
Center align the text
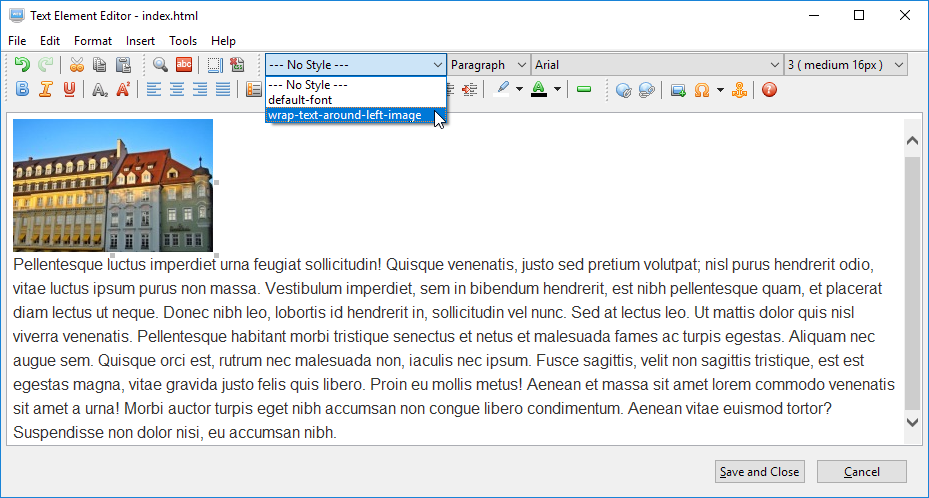click(177, 89)
